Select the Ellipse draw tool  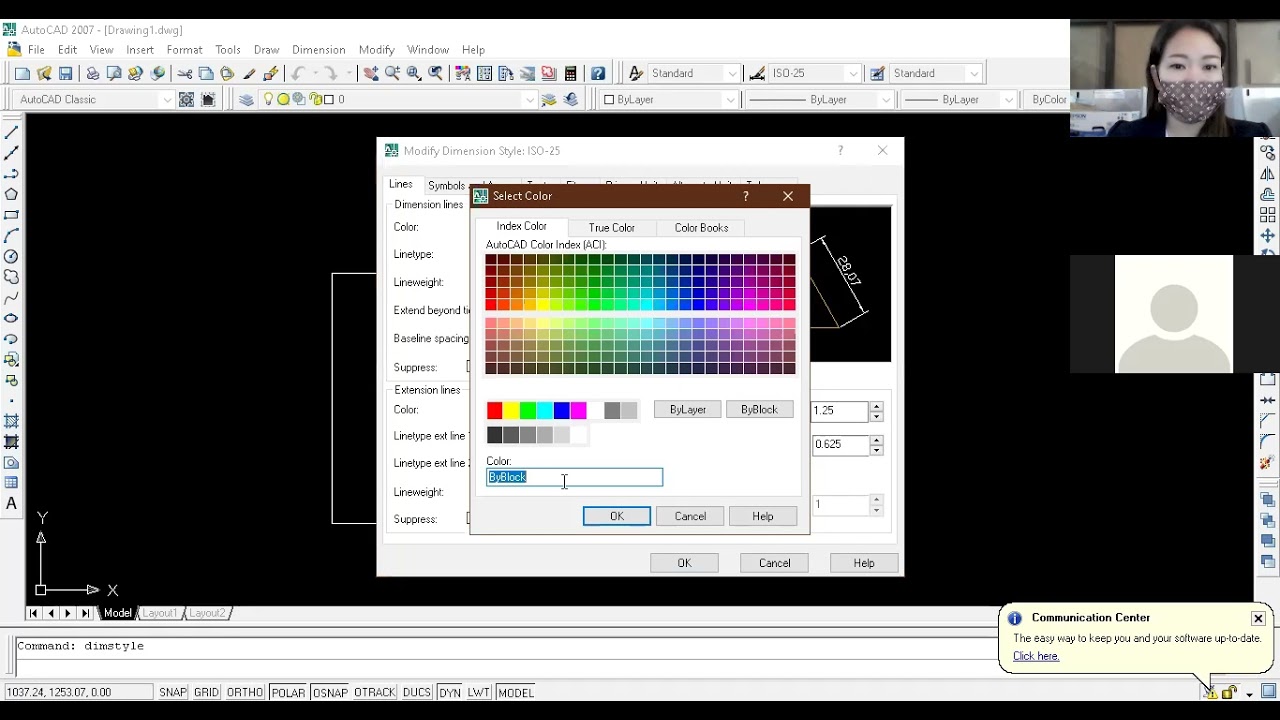[x=11, y=318]
